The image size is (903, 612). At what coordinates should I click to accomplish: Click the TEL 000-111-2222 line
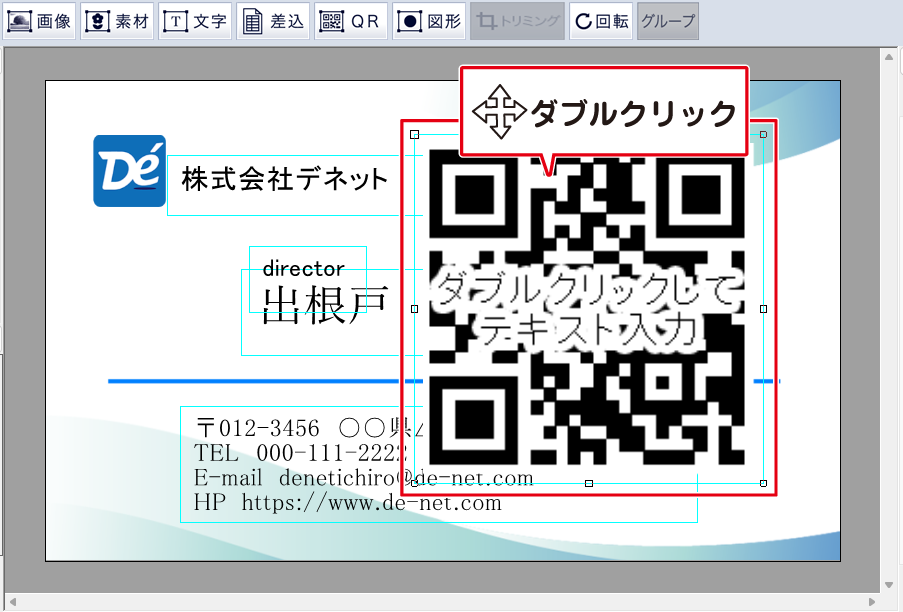click(301, 453)
